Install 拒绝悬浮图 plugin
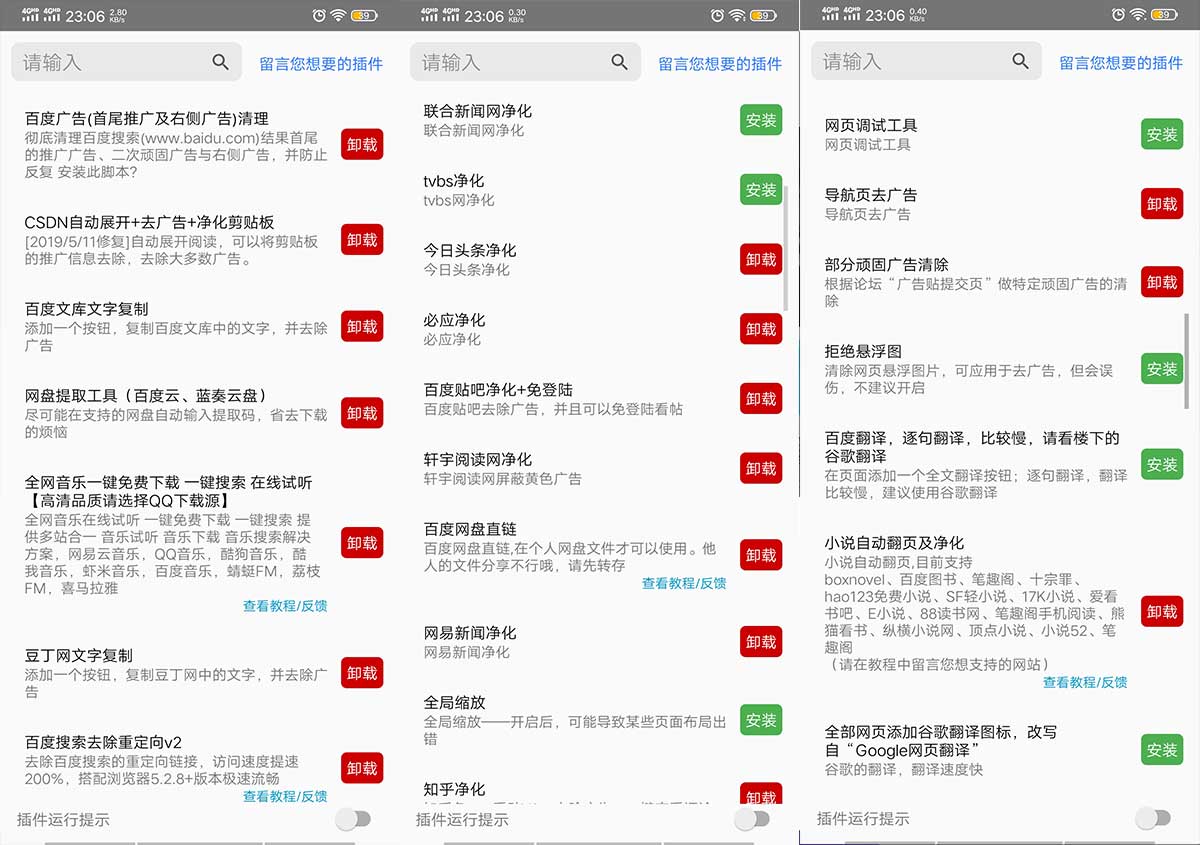Screen dimensions: 1200x845 click(x=1162, y=369)
